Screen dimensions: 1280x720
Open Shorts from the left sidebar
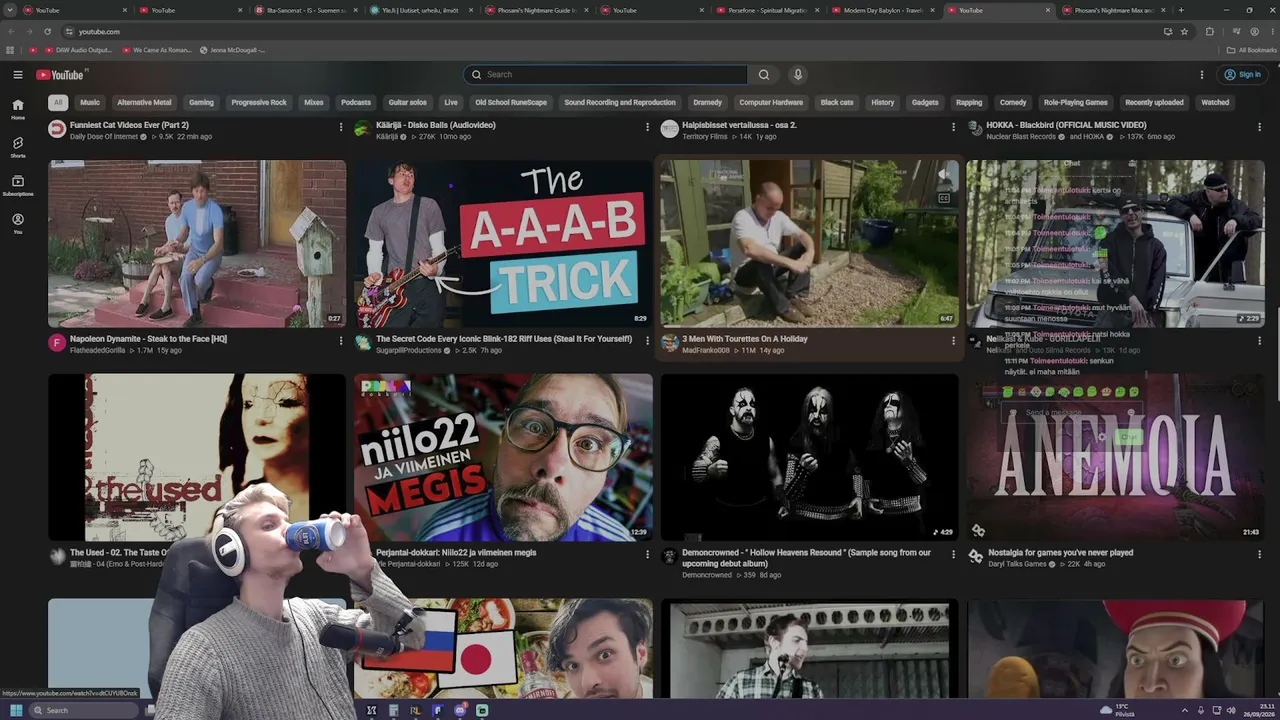coord(18,147)
